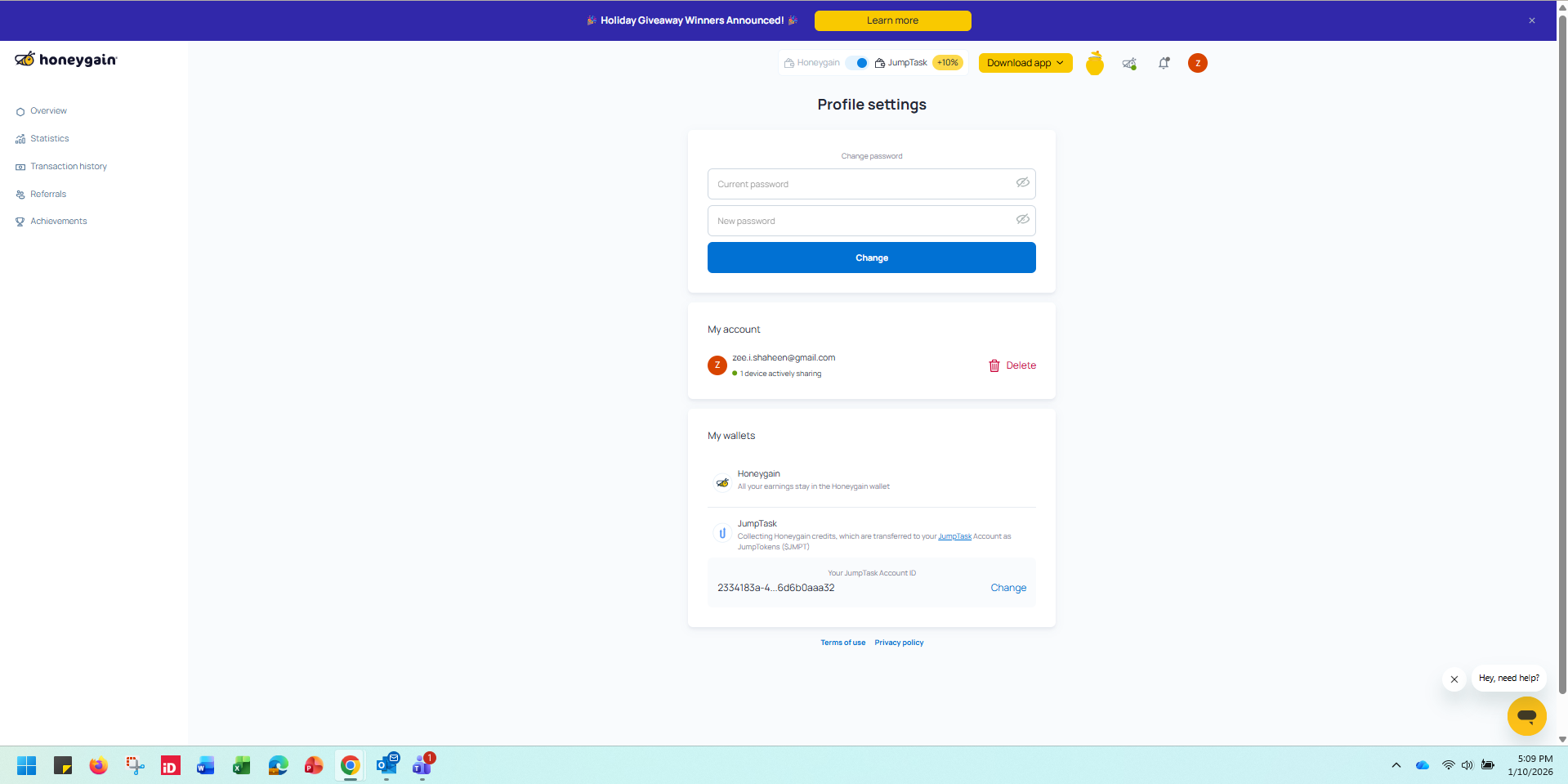This screenshot has height=784, width=1568.
Task: Focus the New password field
Action: (872, 221)
